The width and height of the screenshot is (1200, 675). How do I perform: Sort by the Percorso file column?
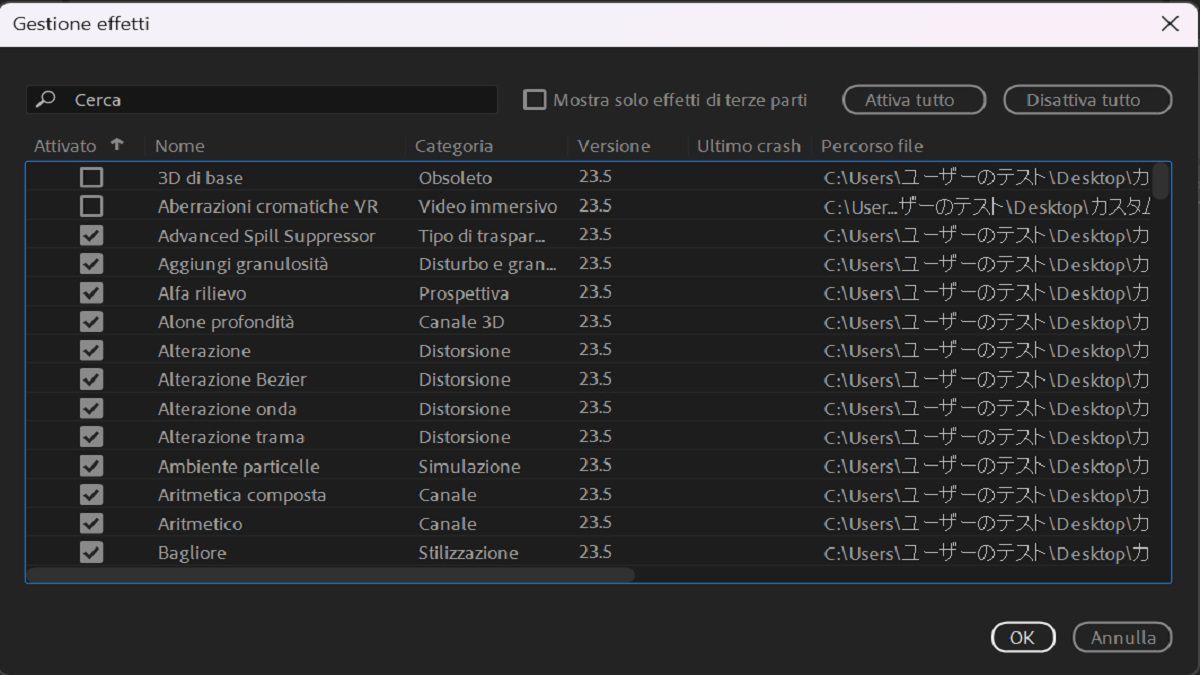(872, 146)
